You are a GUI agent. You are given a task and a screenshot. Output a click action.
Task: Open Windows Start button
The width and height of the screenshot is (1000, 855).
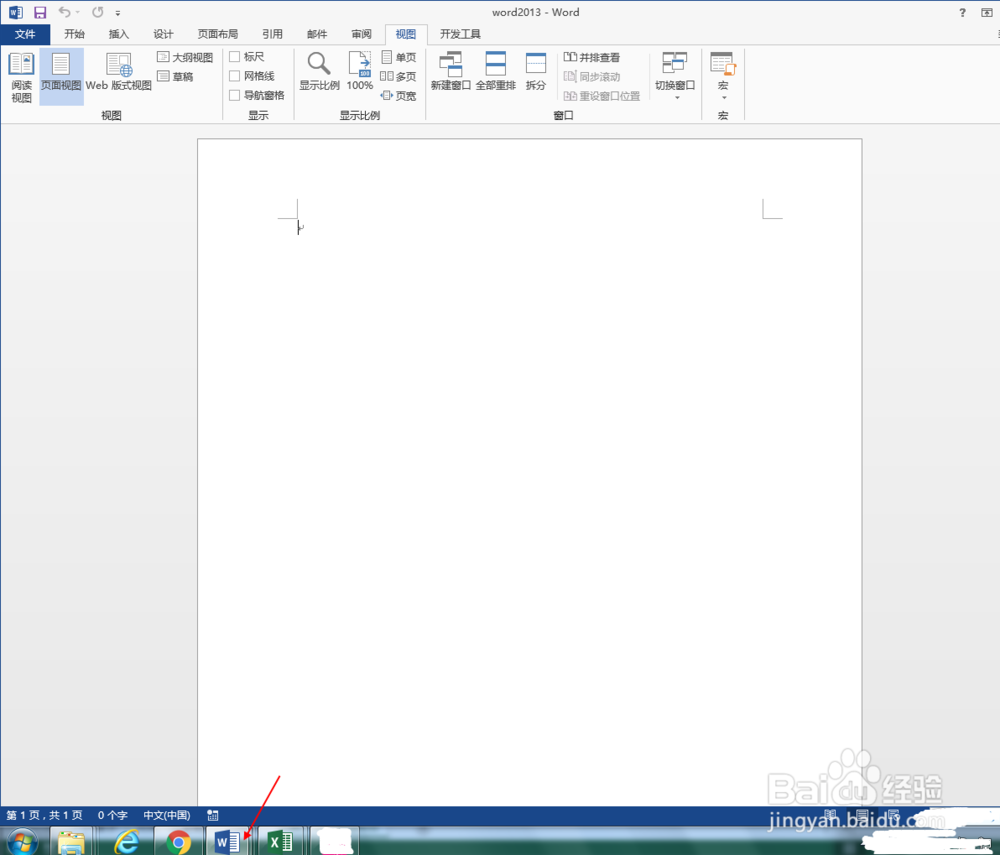pyautogui.click(x=22, y=842)
